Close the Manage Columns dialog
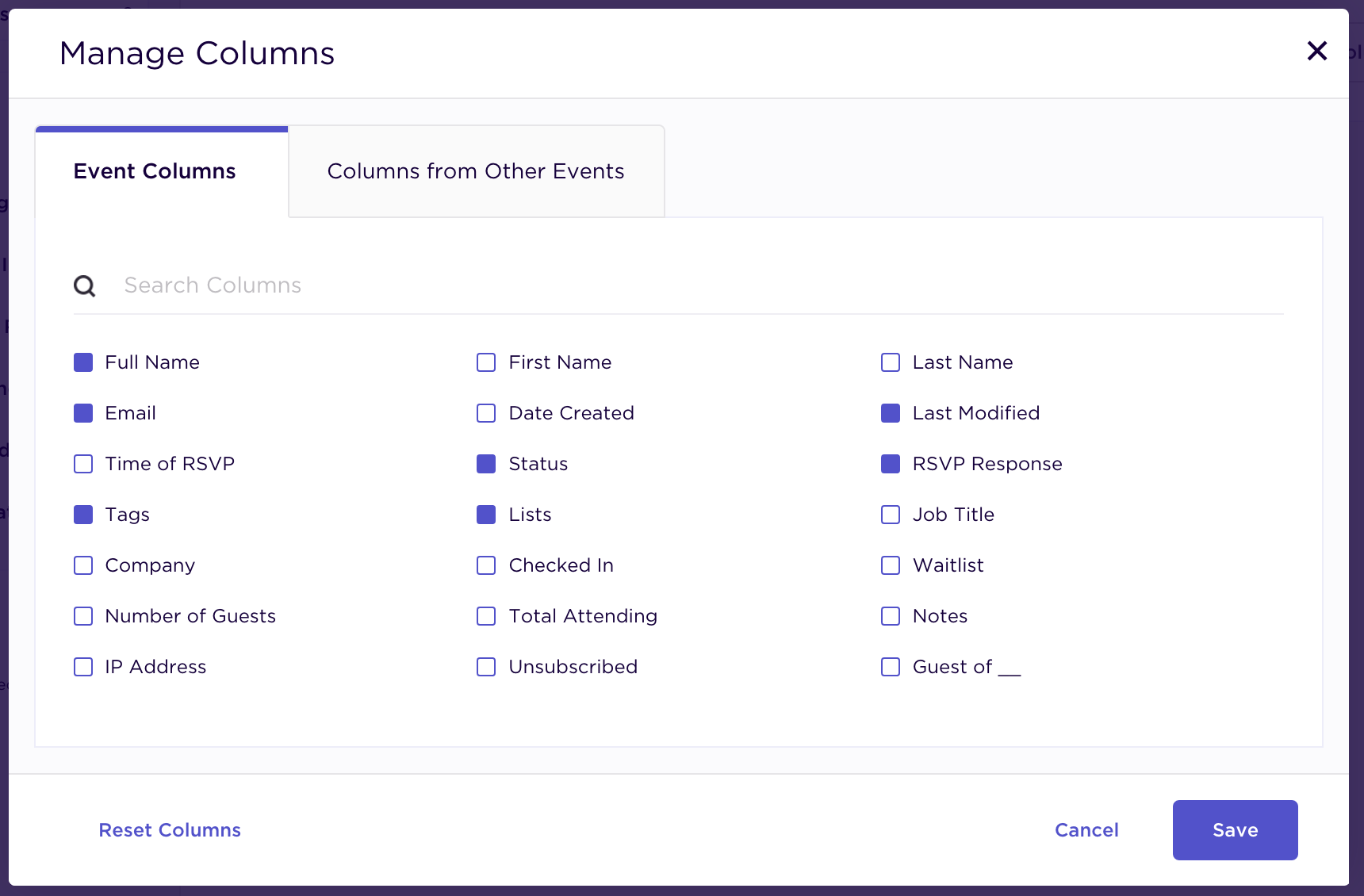Screen dimensions: 1364x896 pos(1316,51)
